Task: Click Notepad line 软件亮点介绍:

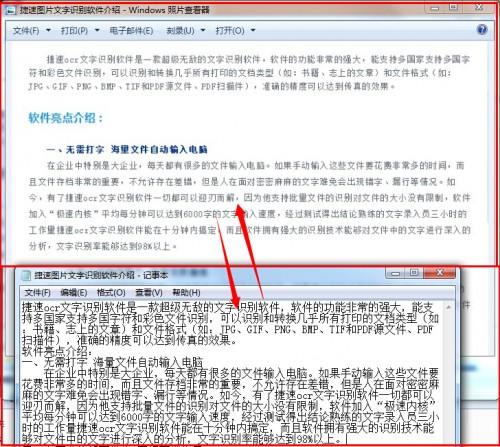Action: [57, 351]
